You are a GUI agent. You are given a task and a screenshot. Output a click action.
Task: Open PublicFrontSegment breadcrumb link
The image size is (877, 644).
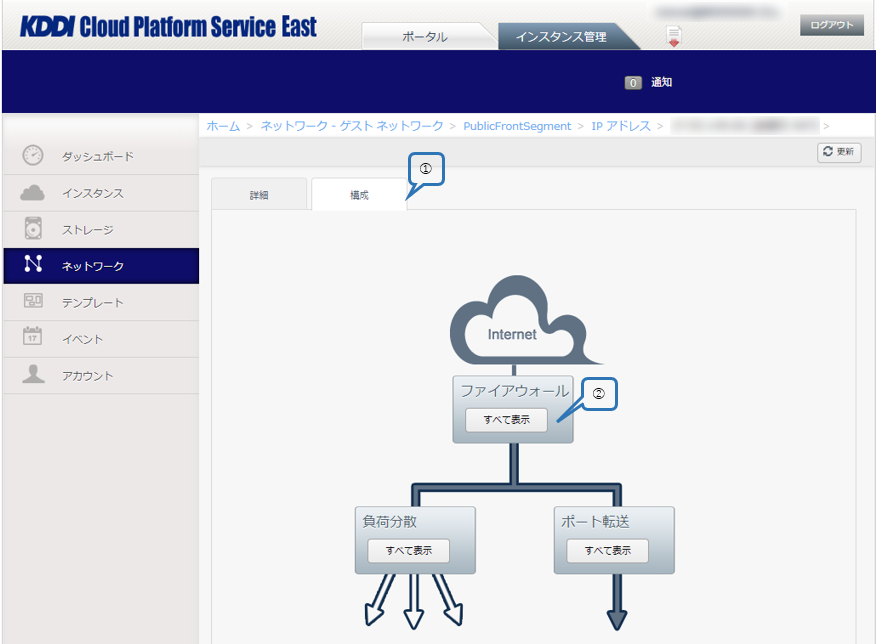pyautogui.click(x=517, y=126)
